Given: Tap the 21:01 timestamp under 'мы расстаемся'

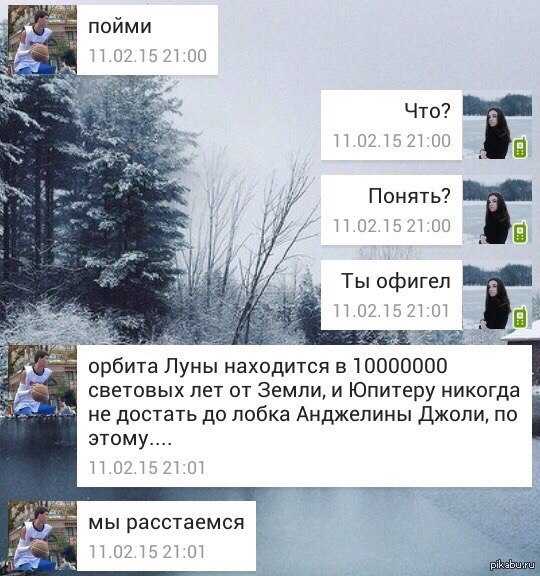Looking at the screenshot, I should coord(147,552).
